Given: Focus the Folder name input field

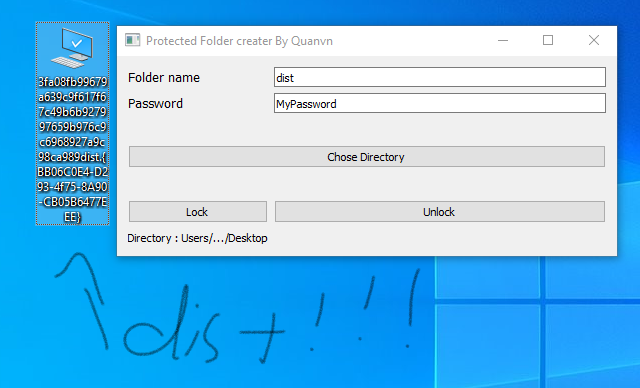Looking at the screenshot, I should pos(440,77).
